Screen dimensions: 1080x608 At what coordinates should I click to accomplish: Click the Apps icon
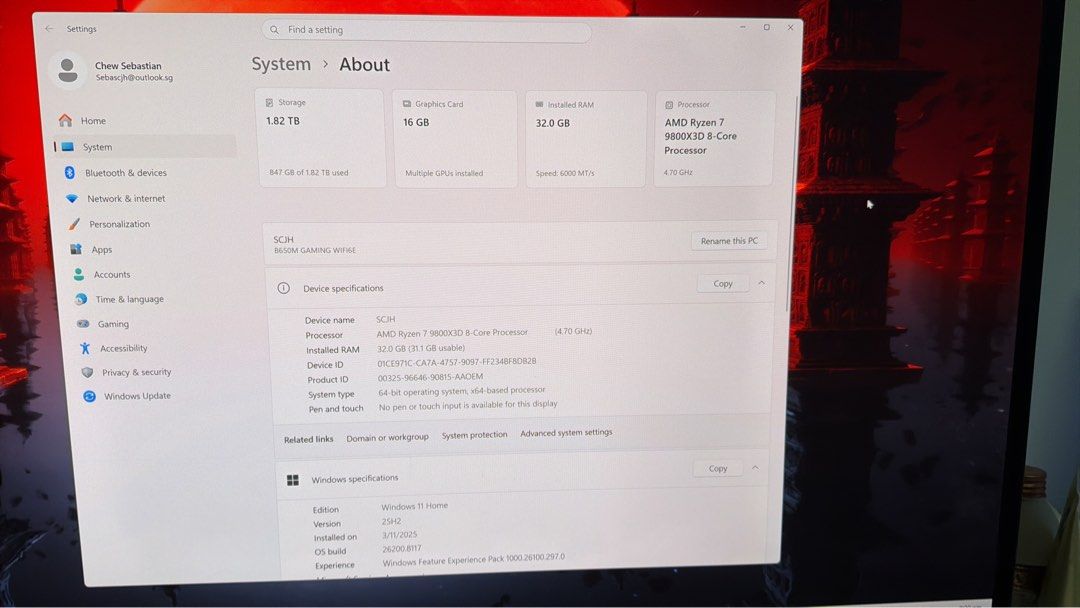point(76,249)
